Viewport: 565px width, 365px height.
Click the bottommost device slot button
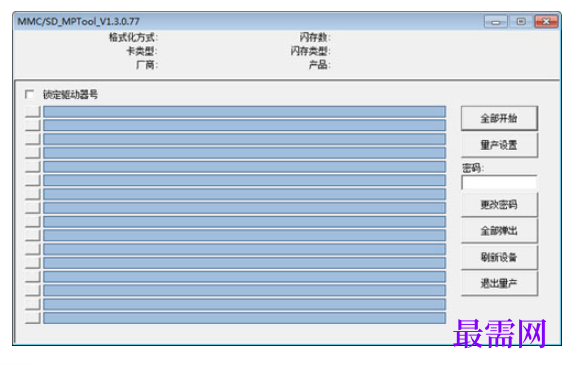click(x=32, y=318)
